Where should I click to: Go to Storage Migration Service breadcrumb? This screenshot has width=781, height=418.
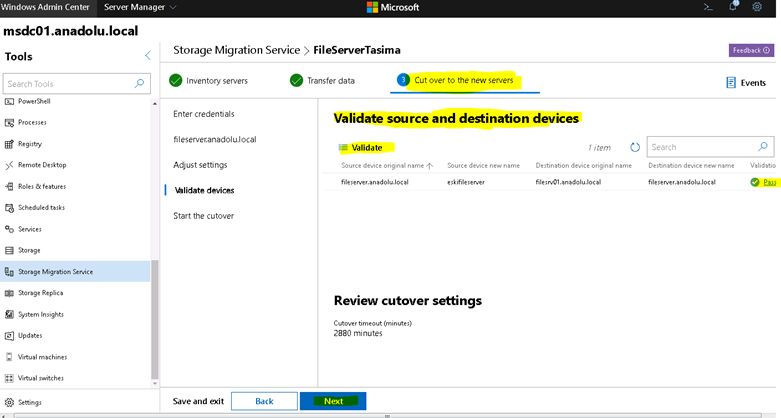pyautogui.click(x=237, y=50)
